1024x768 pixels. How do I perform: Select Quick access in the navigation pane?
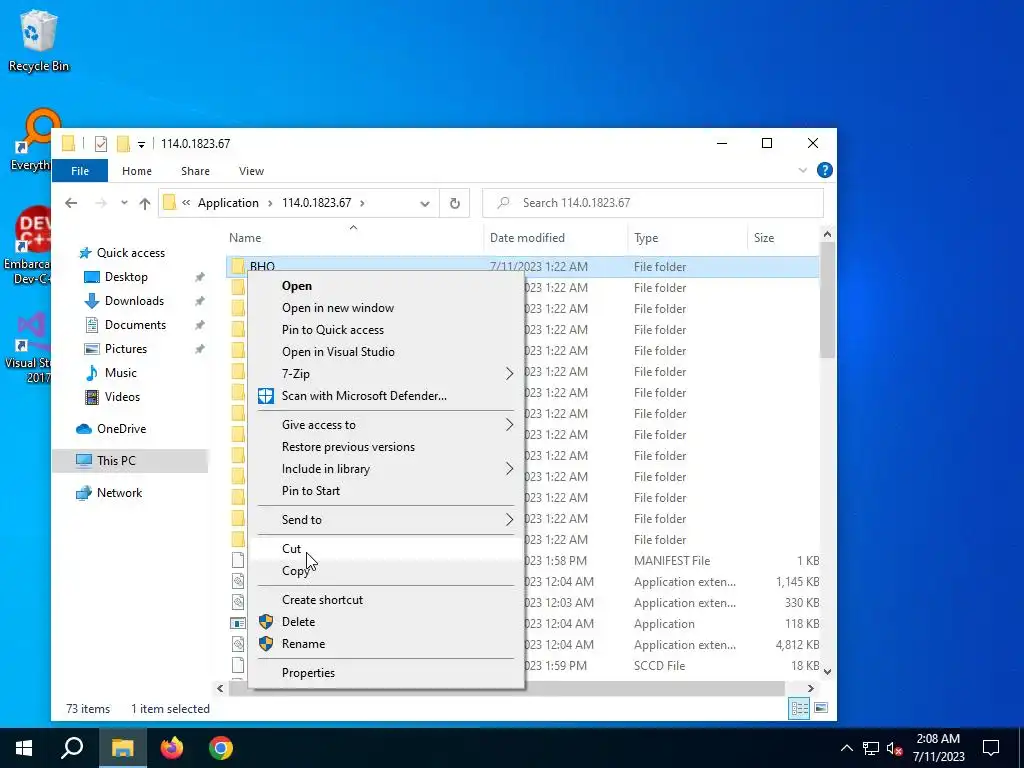(x=131, y=253)
